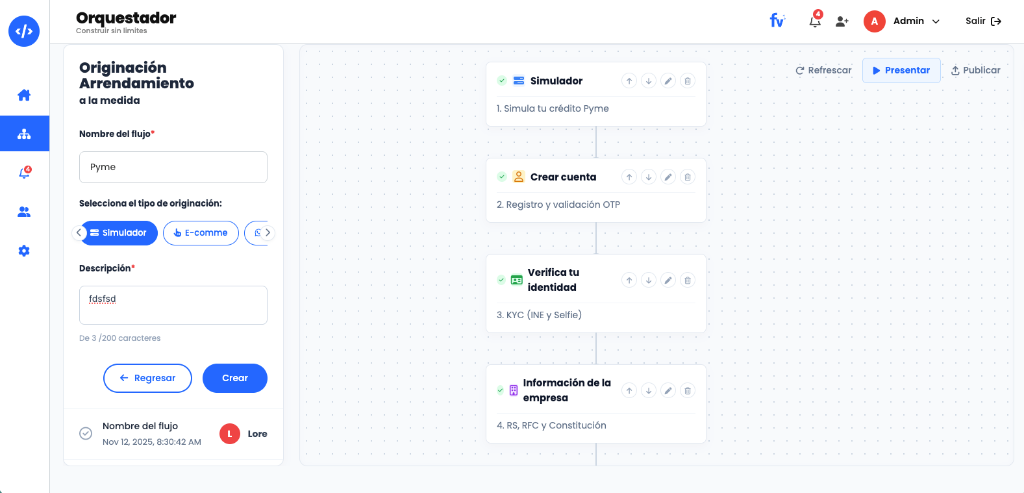Click the add user icon in header
Image resolution: width=1024 pixels, height=493 pixels.
coord(842,21)
